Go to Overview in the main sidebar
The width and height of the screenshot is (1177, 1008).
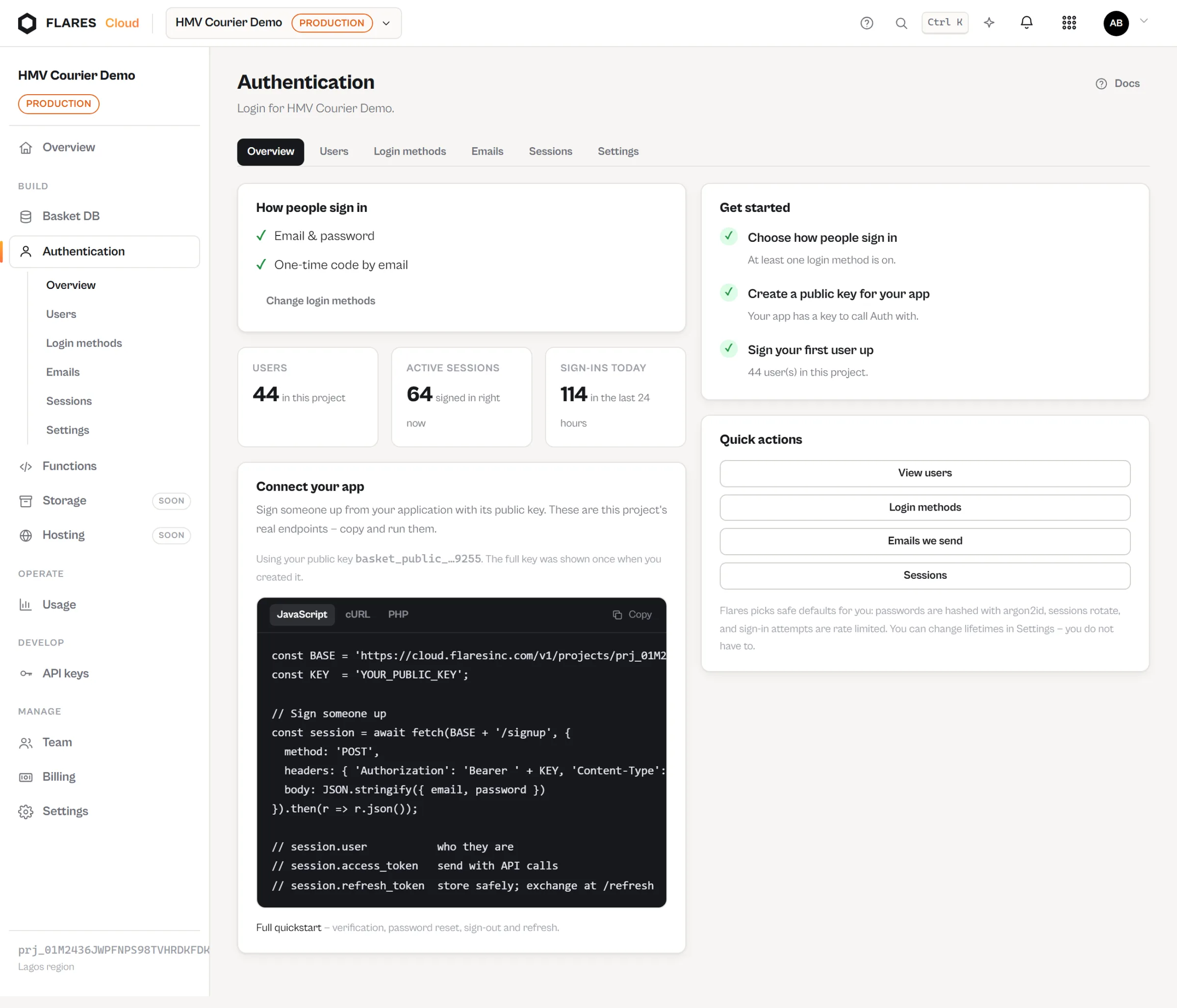pos(104,147)
